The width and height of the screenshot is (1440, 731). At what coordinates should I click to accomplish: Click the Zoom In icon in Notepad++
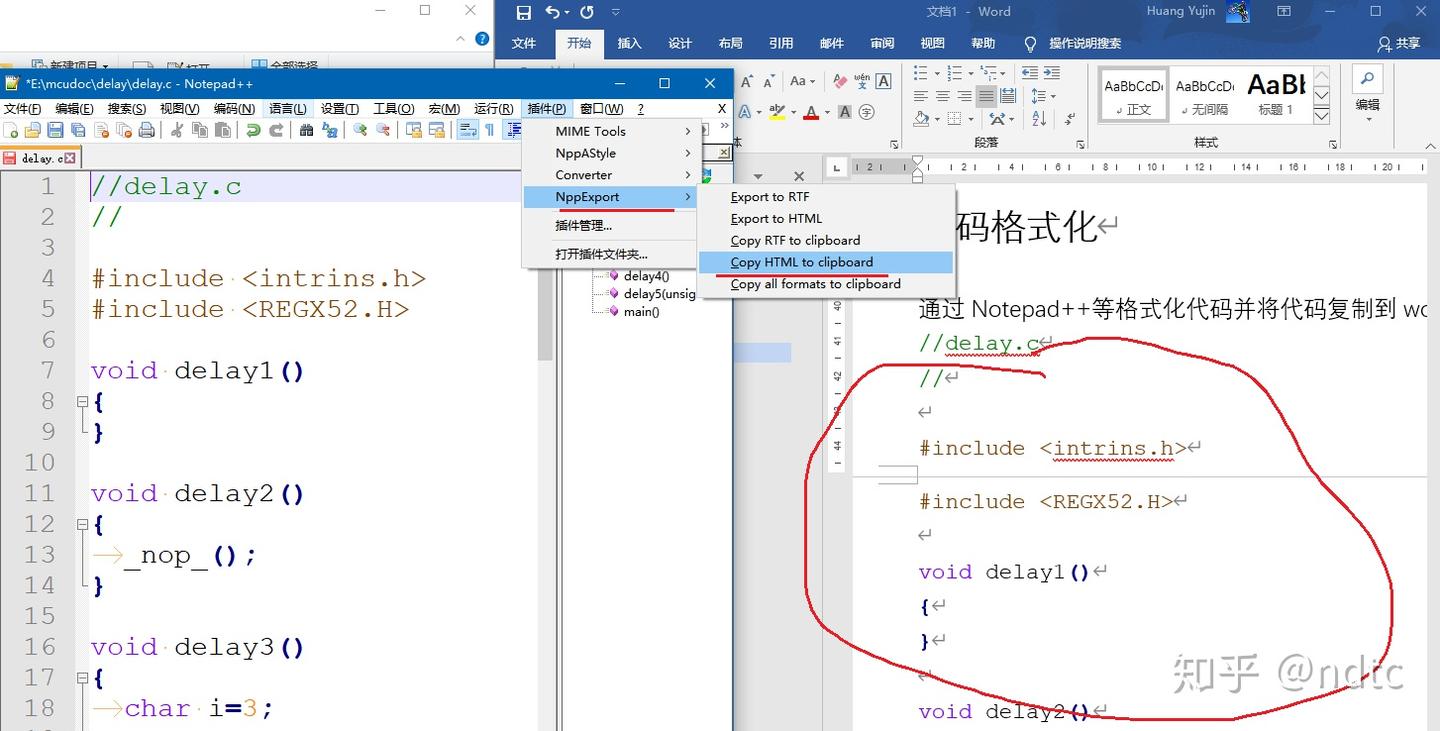point(360,130)
